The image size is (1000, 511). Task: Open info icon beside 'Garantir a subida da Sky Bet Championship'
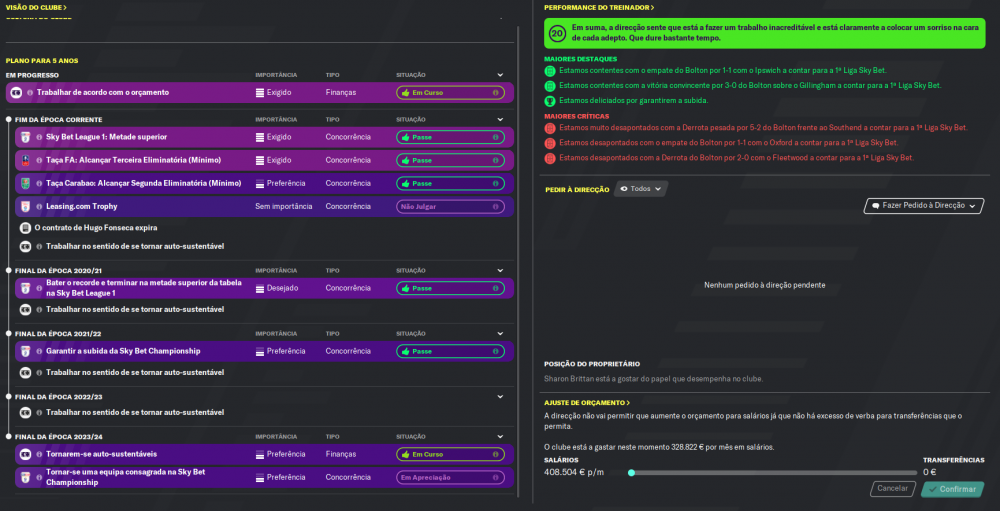(39, 352)
